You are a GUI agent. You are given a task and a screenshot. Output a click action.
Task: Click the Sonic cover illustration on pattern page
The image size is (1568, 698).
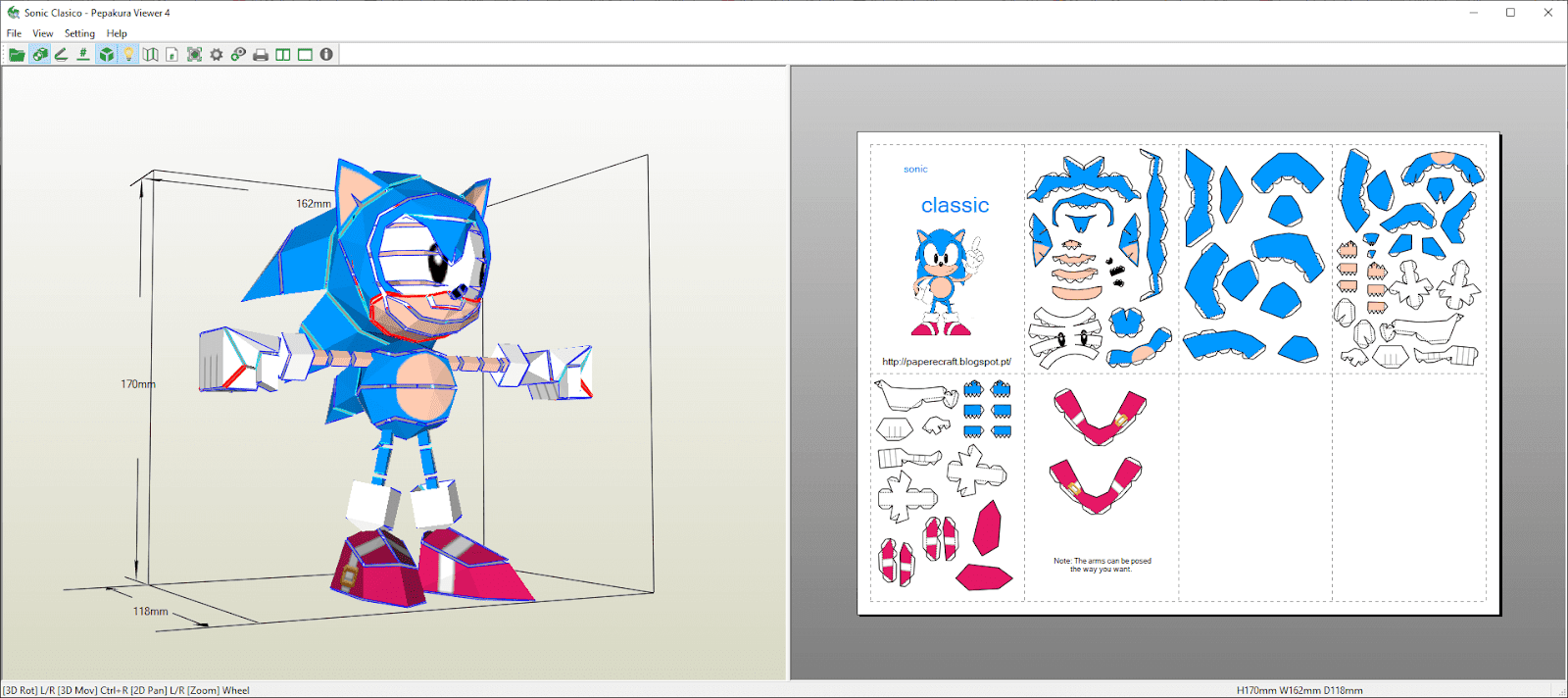[944, 281]
